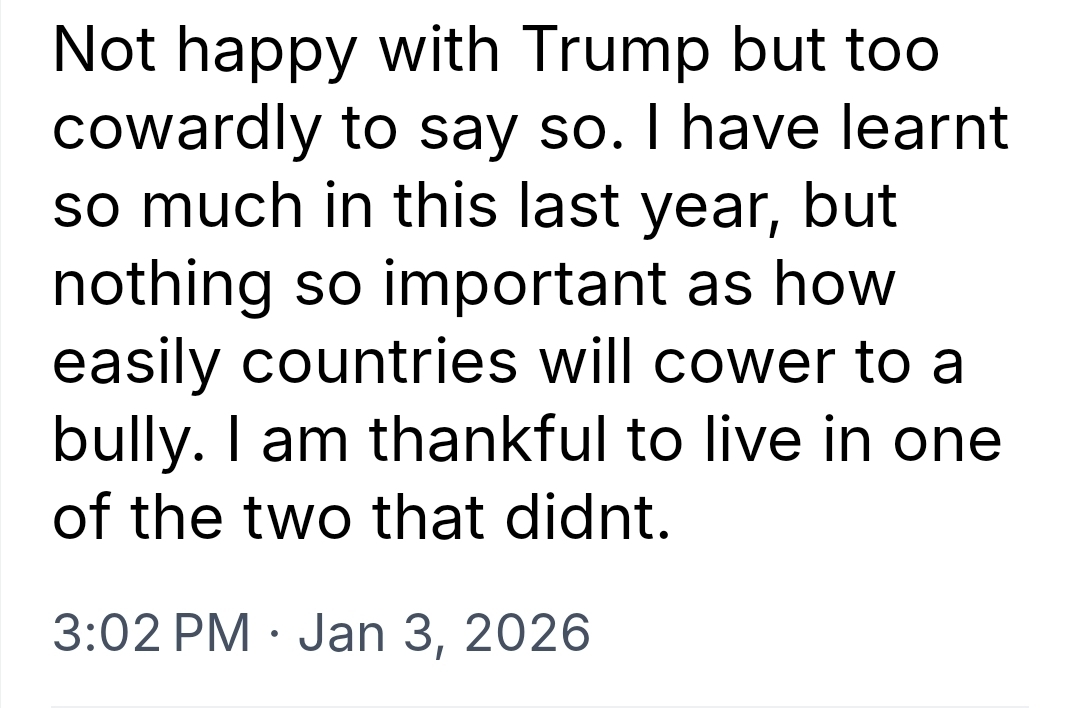Click the word "nothing" in the tweet
1080x708 pixels.
coord(162,286)
